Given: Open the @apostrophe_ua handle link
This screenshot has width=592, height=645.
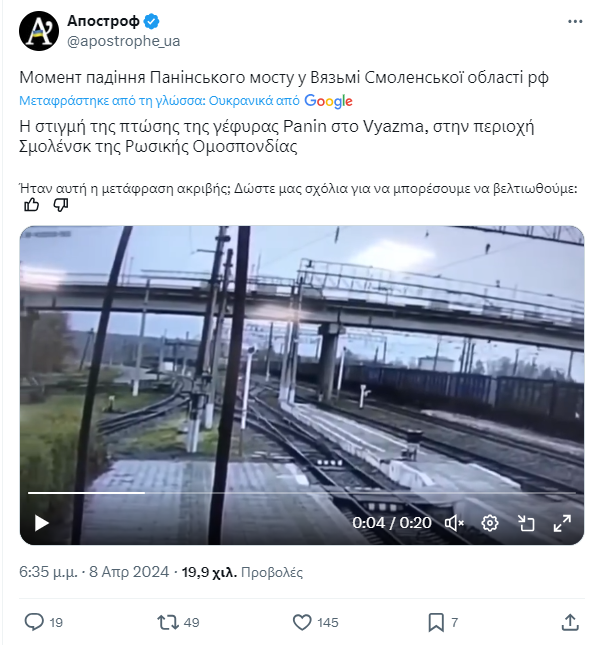Looking at the screenshot, I should 123,41.
